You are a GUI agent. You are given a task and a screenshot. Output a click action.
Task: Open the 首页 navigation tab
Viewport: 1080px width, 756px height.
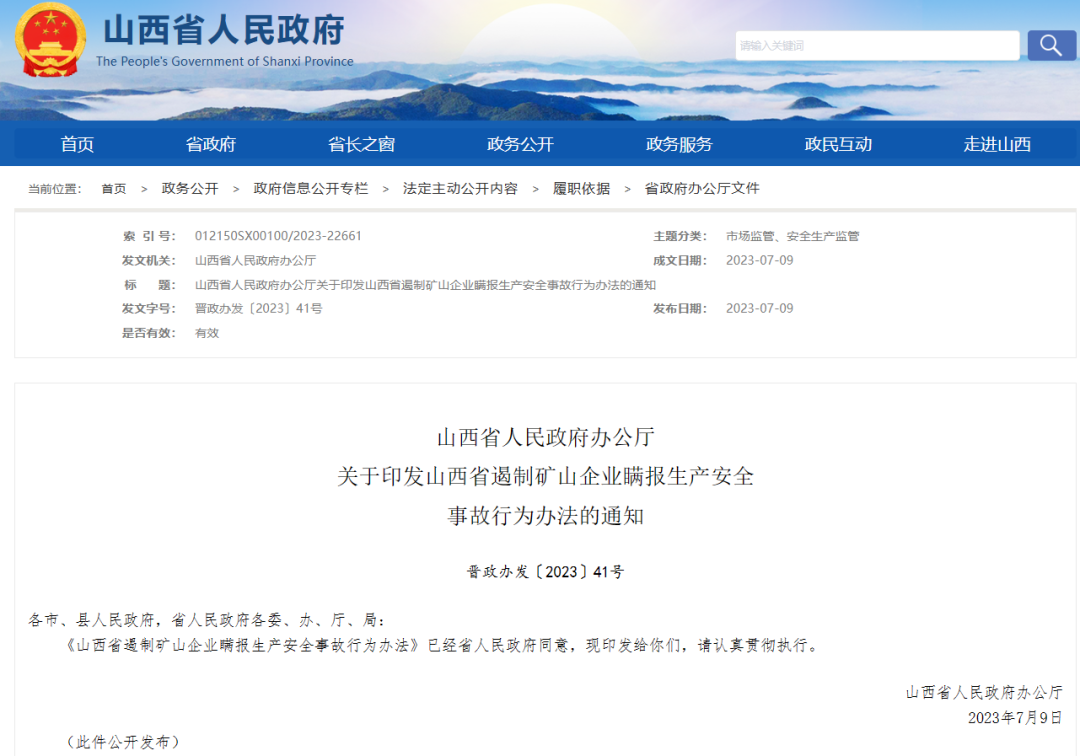click(x=77, y=144)
